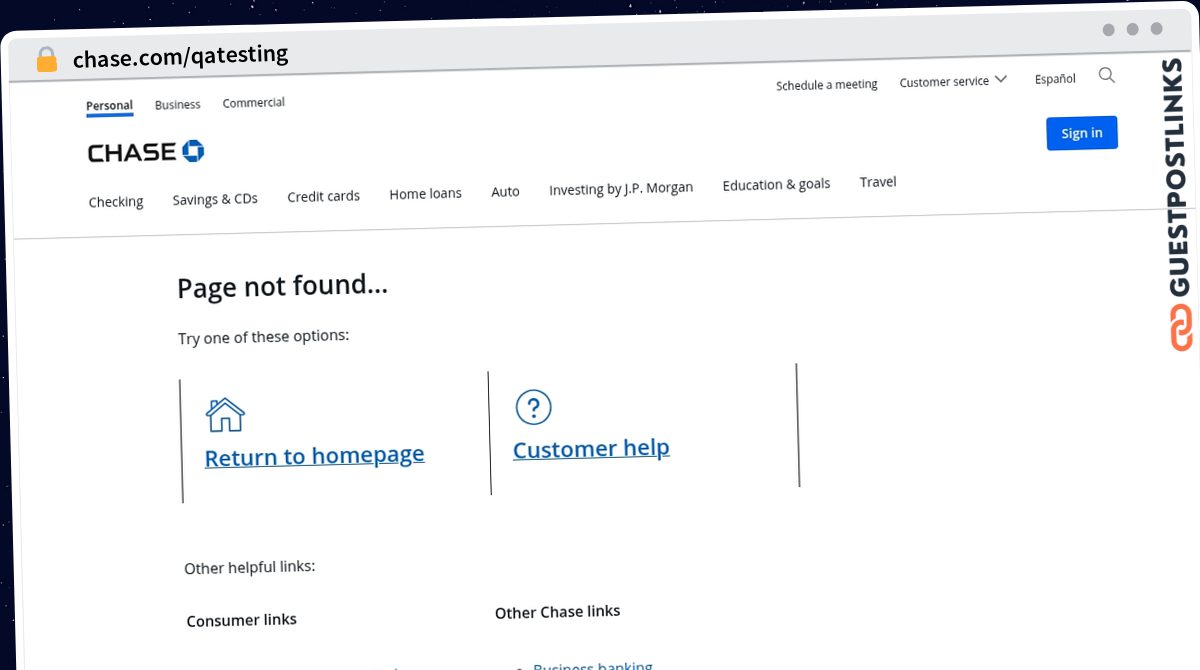
Task: Click the Other Chase links heading
Action: (x=557, y=612)
